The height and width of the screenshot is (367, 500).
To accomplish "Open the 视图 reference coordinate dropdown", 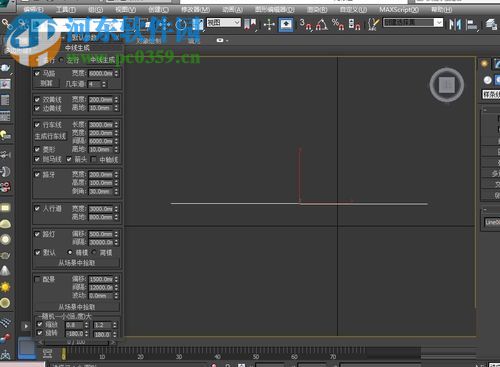I will tap(224, 23).
